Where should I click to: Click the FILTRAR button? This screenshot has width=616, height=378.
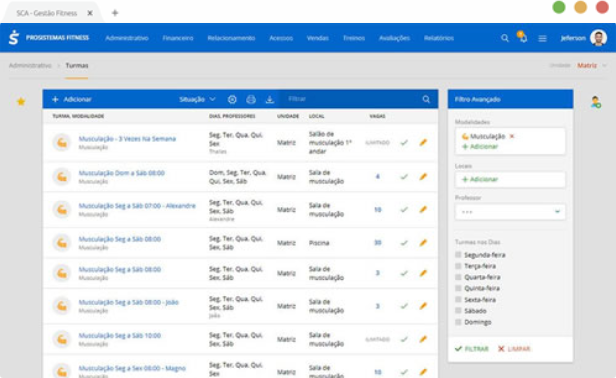471,349
